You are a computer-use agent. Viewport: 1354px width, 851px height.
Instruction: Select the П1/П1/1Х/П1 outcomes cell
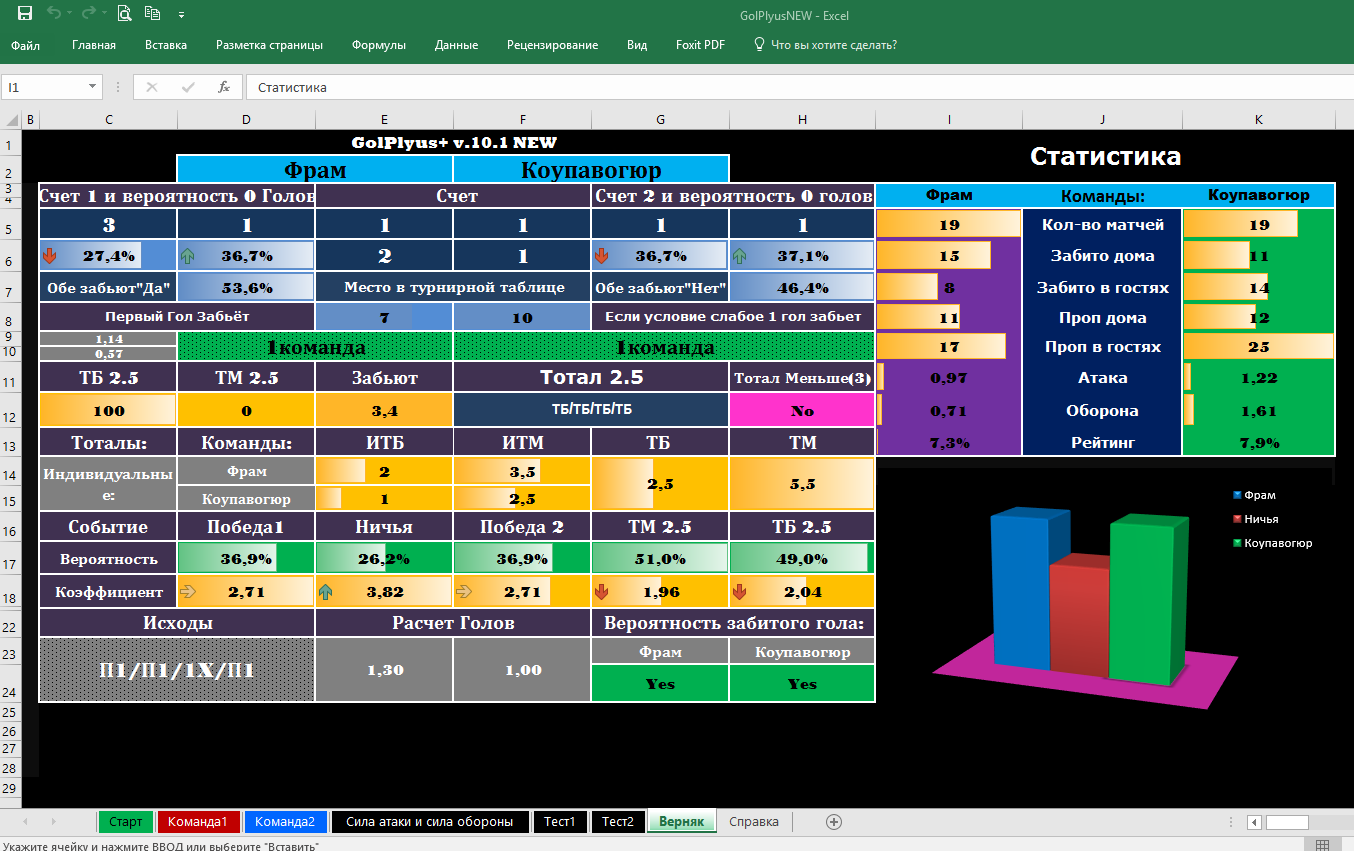pos(177,670)
